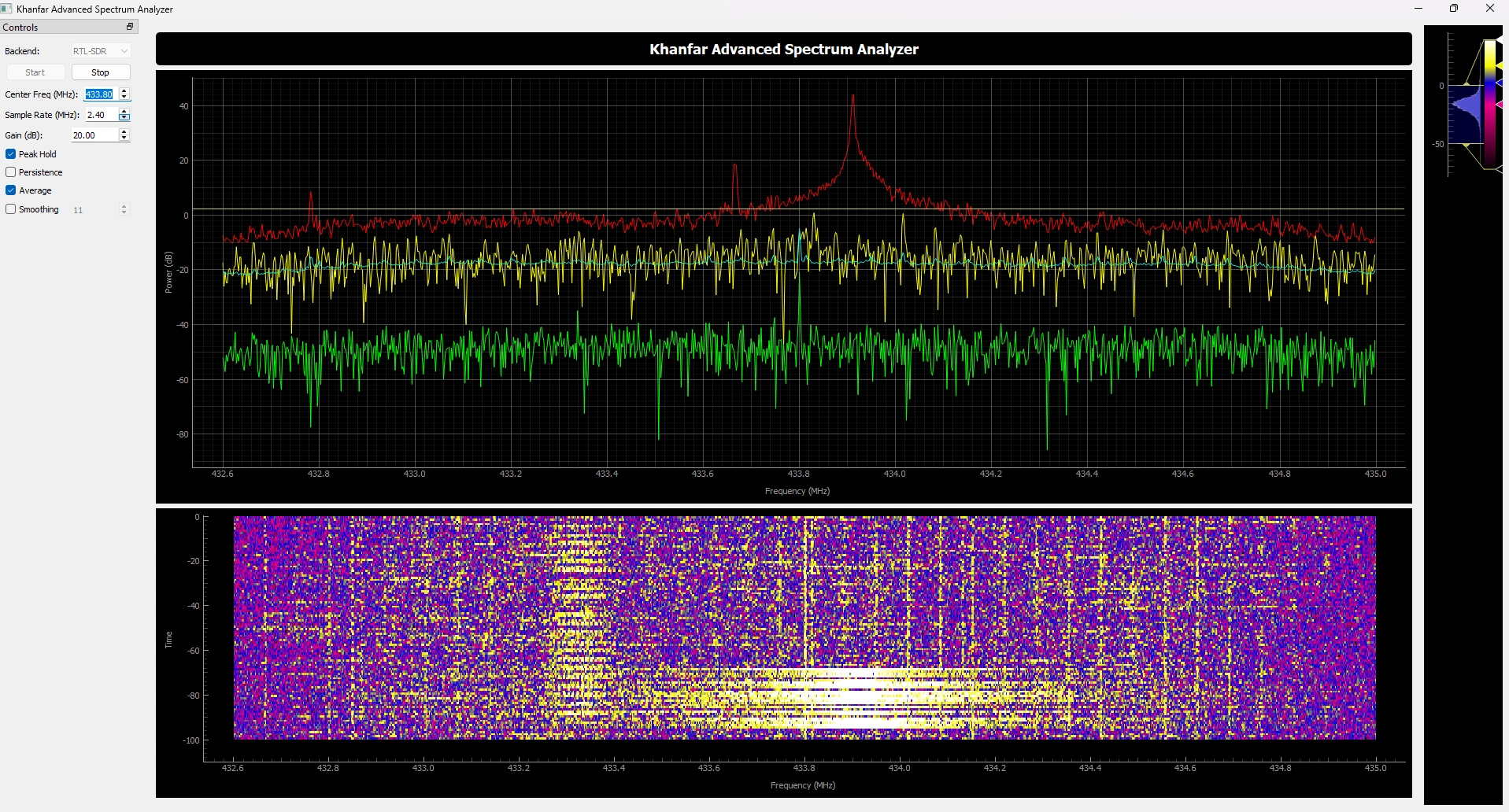The height and width of the screenshot is (812, 1509).
Task: Click the Sample Rate value field
Action: tap(101, 115)
